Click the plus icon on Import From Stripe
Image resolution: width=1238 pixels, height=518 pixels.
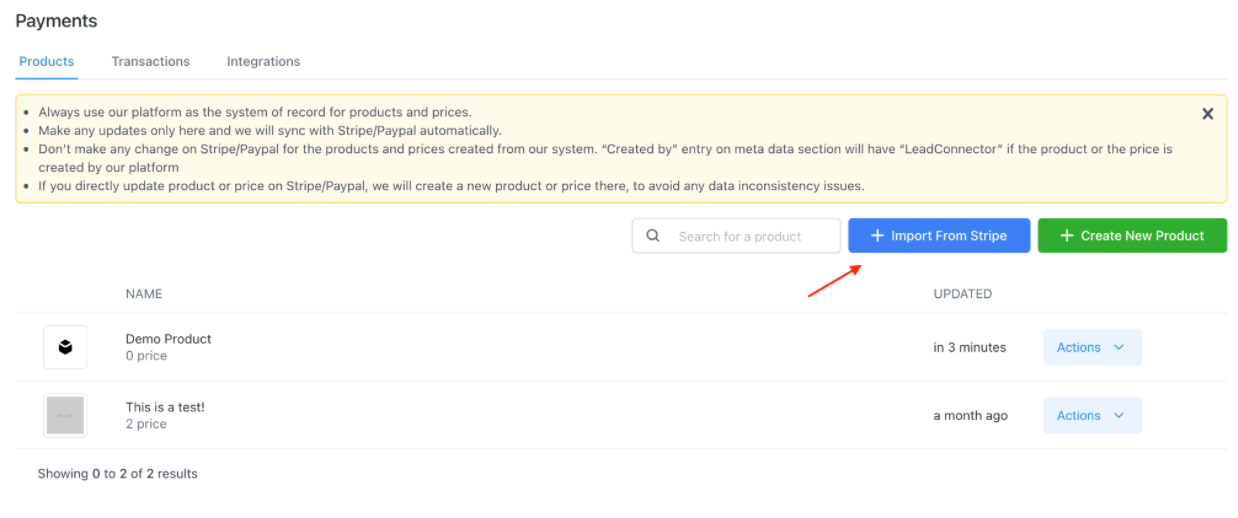click(877, 236)
